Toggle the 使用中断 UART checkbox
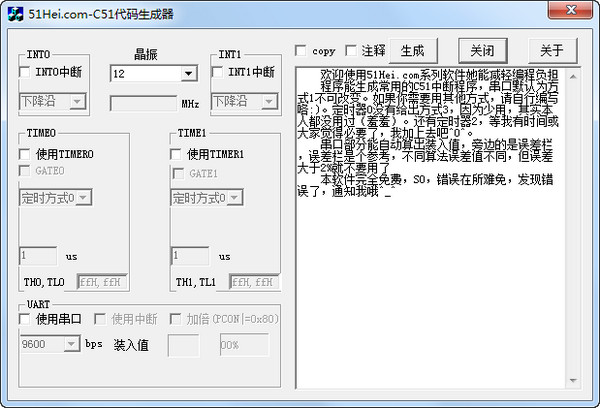Image resolution: width=600 pixels, height=408 pixels. coord(100,319)
